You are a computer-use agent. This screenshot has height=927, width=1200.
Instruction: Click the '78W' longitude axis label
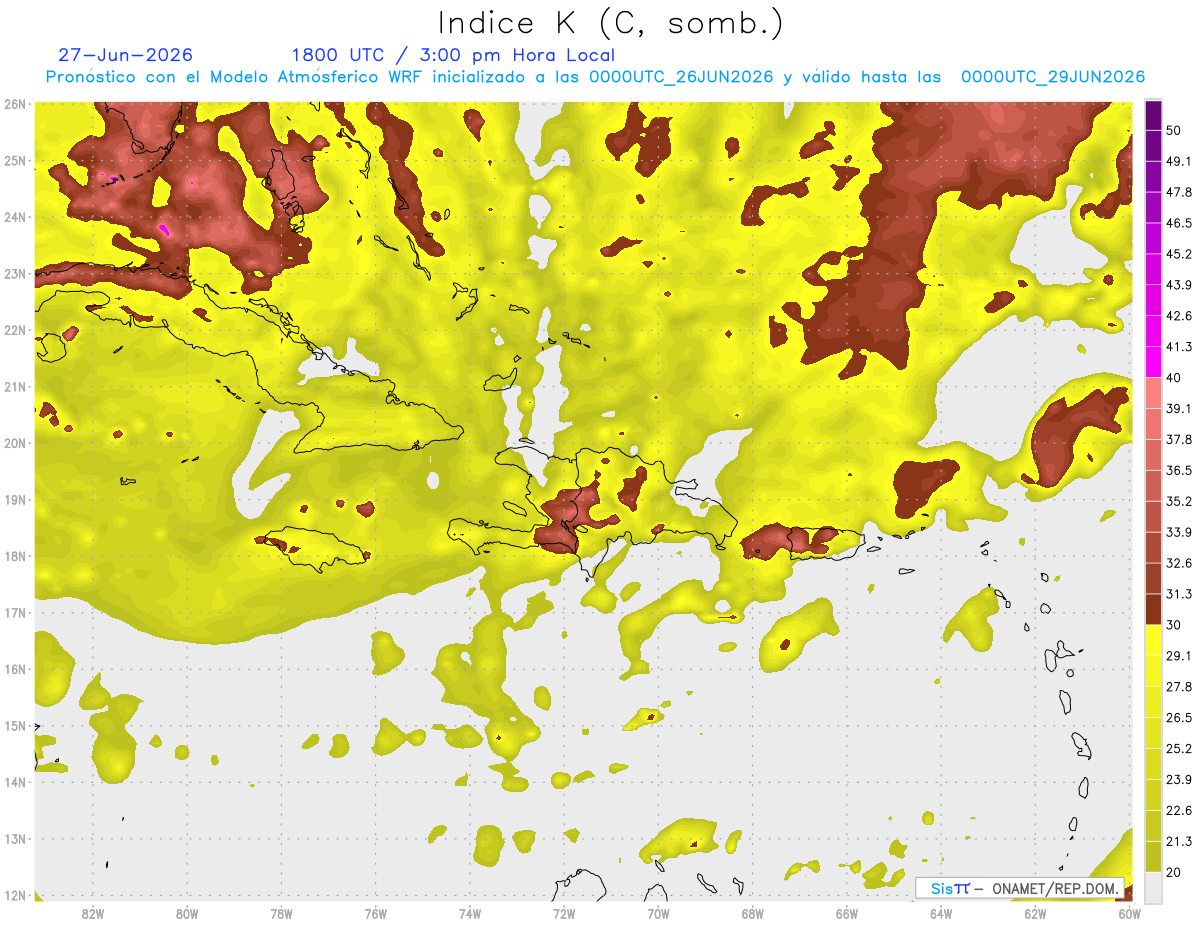click(281, 914)
